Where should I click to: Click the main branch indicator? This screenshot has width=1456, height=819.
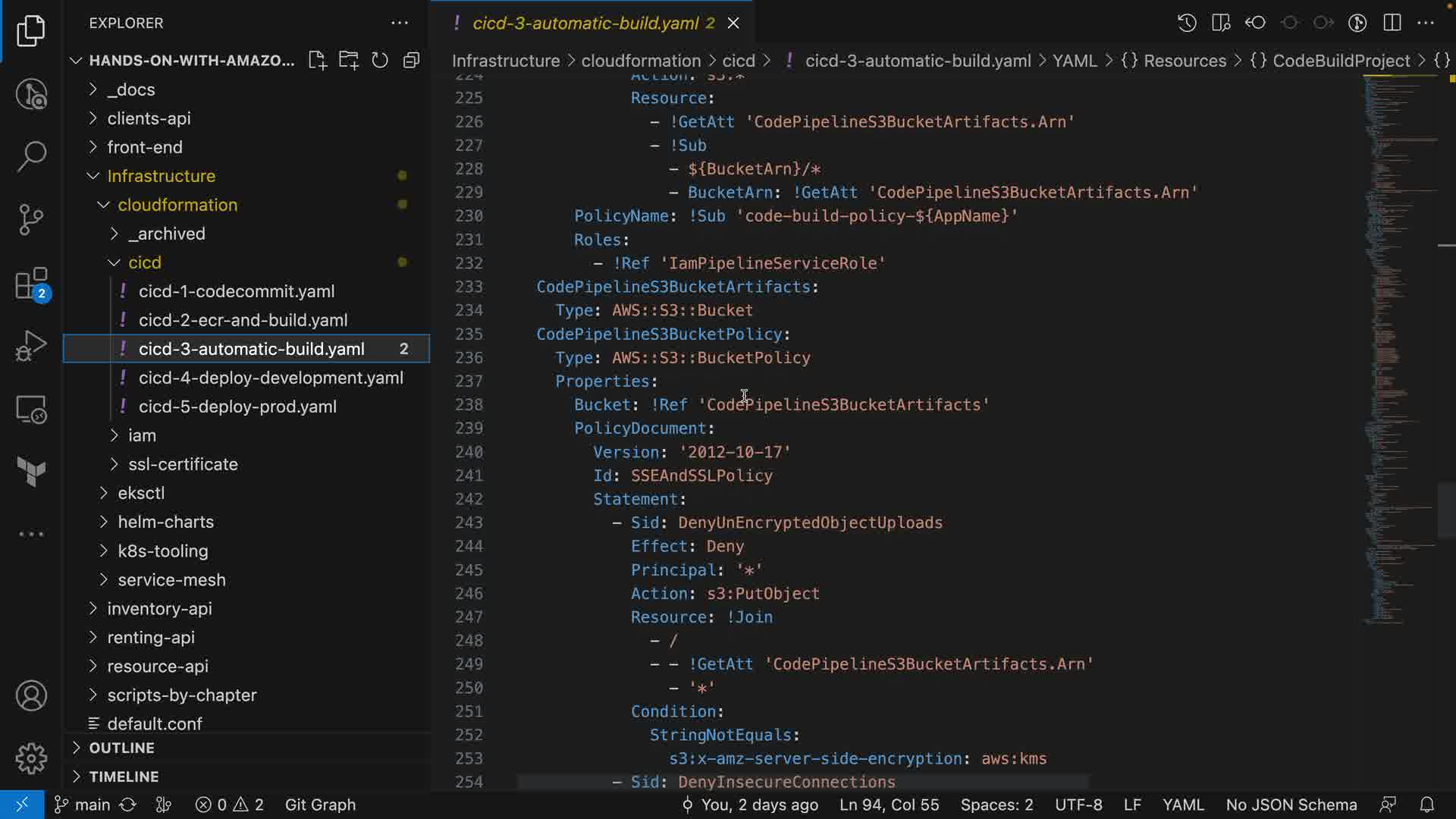[83, 805]
